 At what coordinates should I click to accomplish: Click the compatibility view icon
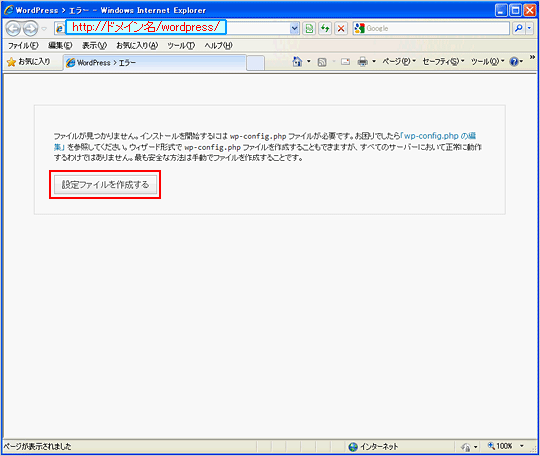click(309, 28)
